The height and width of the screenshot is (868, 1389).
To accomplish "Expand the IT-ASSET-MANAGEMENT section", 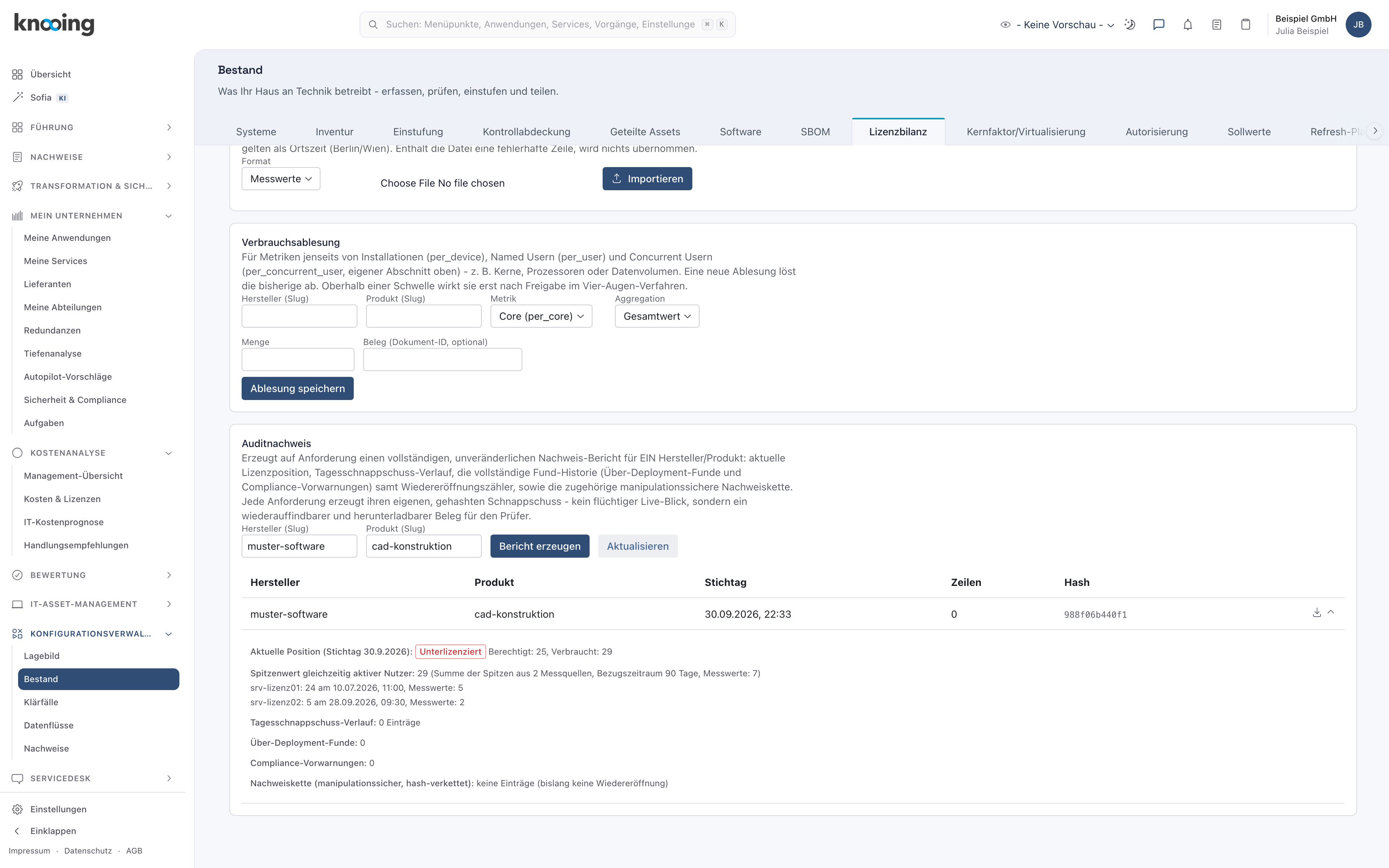I will (x=92, y=604).
